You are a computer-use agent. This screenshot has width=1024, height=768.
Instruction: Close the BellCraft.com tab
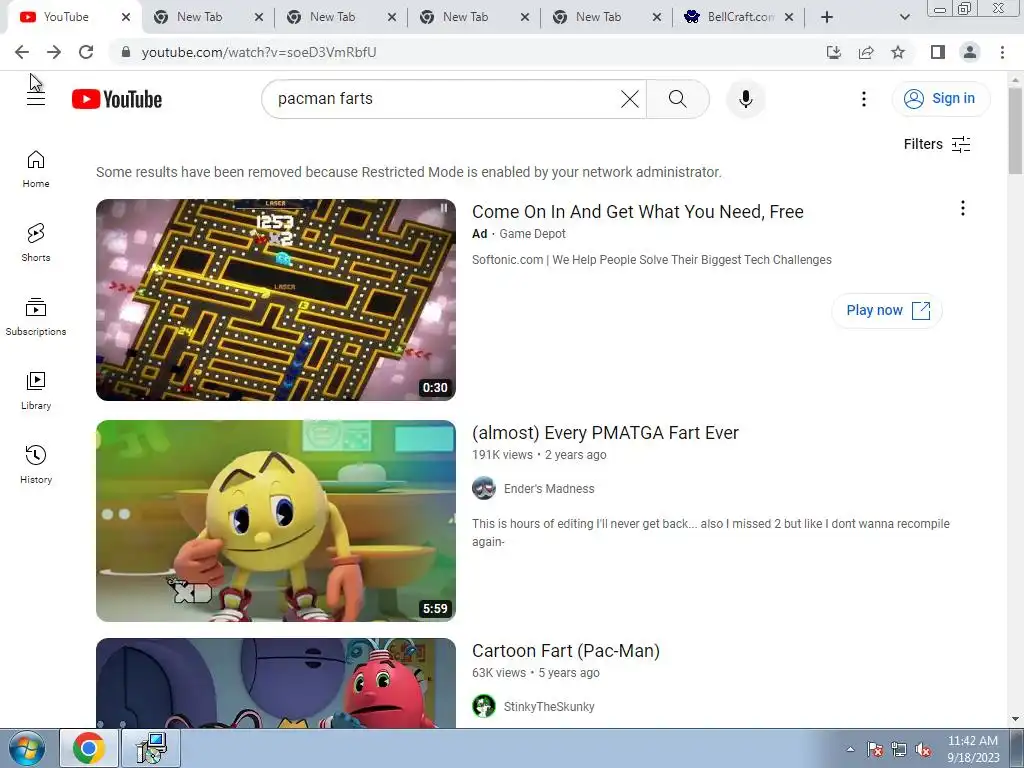click(789, 17)
